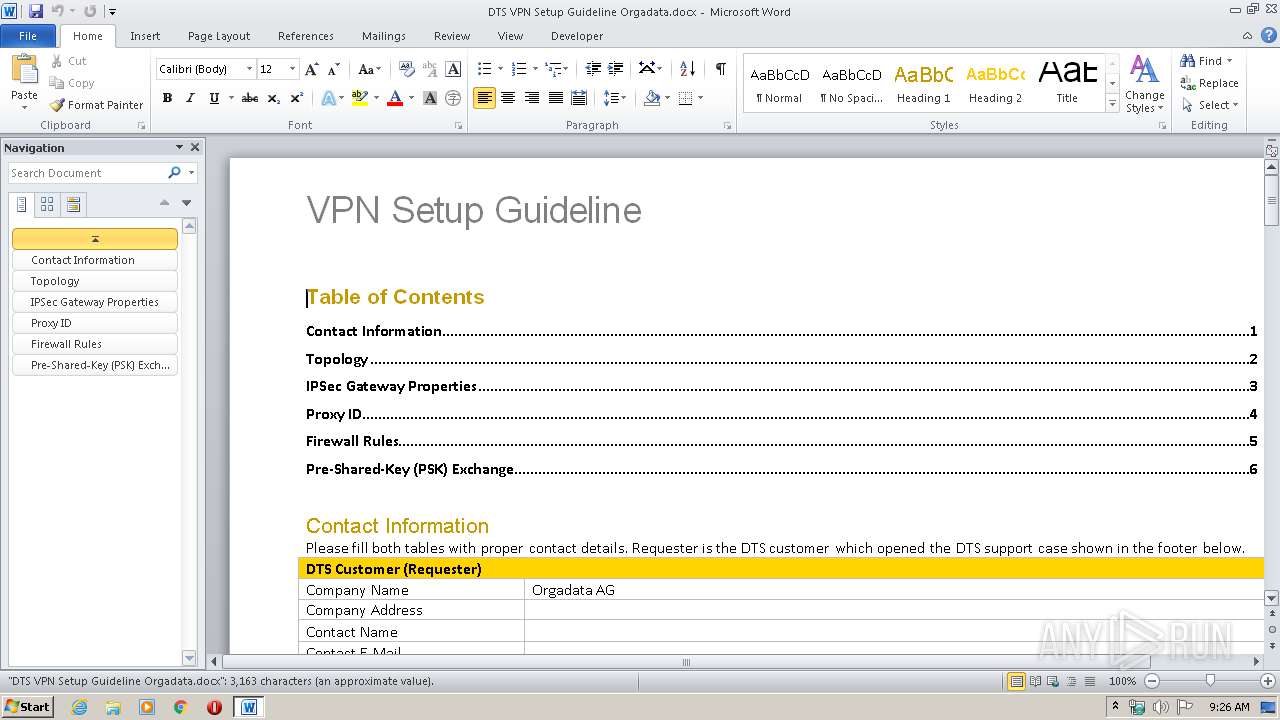Apply the Title style

(x=1067, y=84)
